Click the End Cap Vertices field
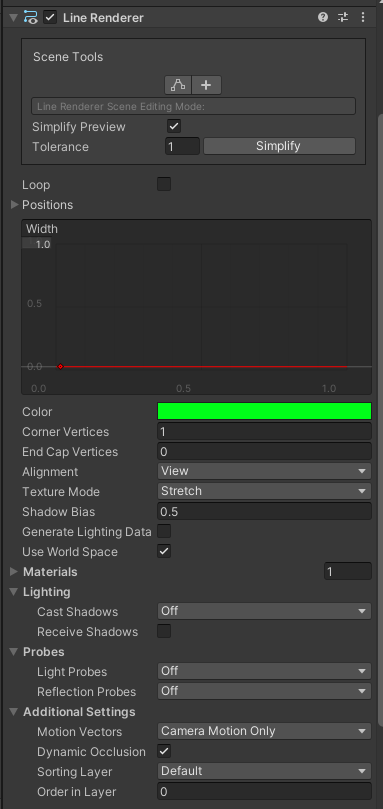This screenshot has width=383, height=809. point(264,451)
